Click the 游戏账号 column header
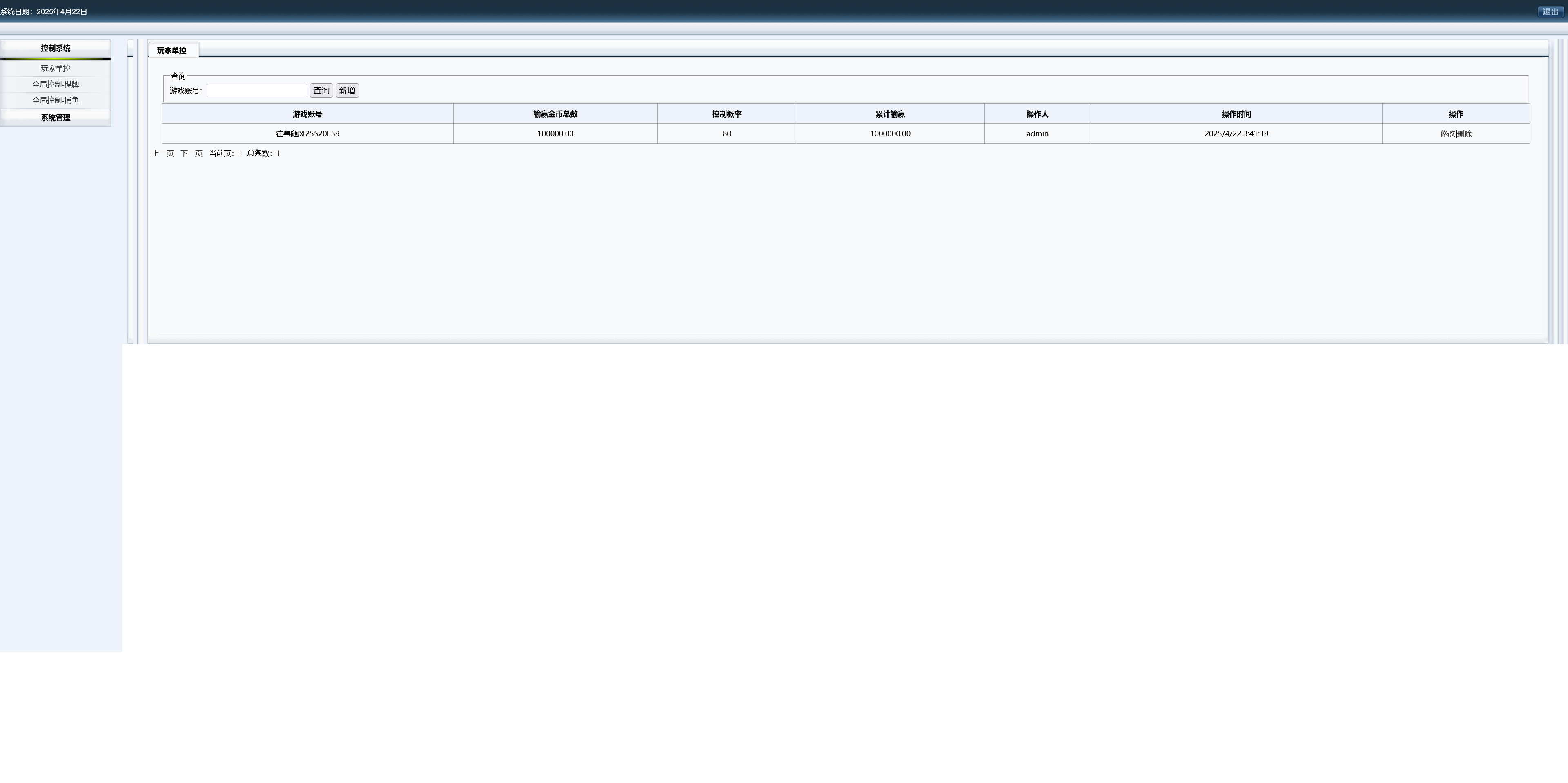 (x=307, y=114)
